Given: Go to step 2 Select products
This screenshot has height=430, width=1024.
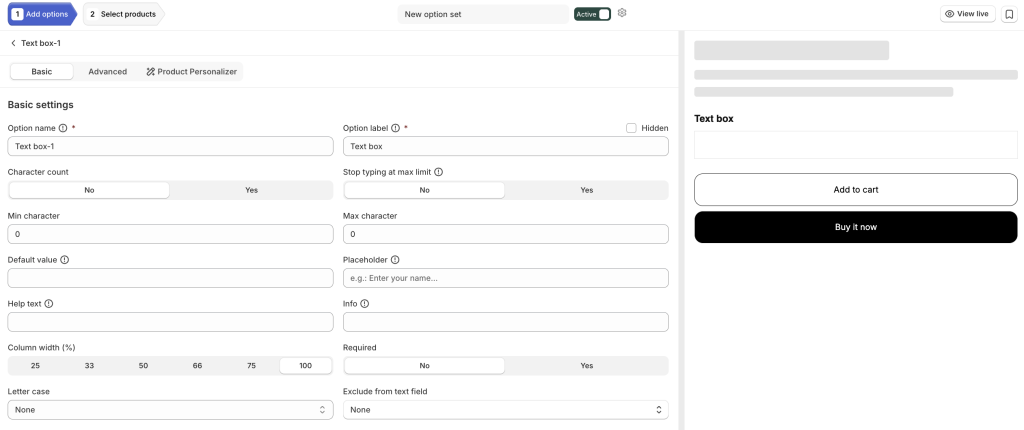Looking at the screenshot, I should click(123, 14).
